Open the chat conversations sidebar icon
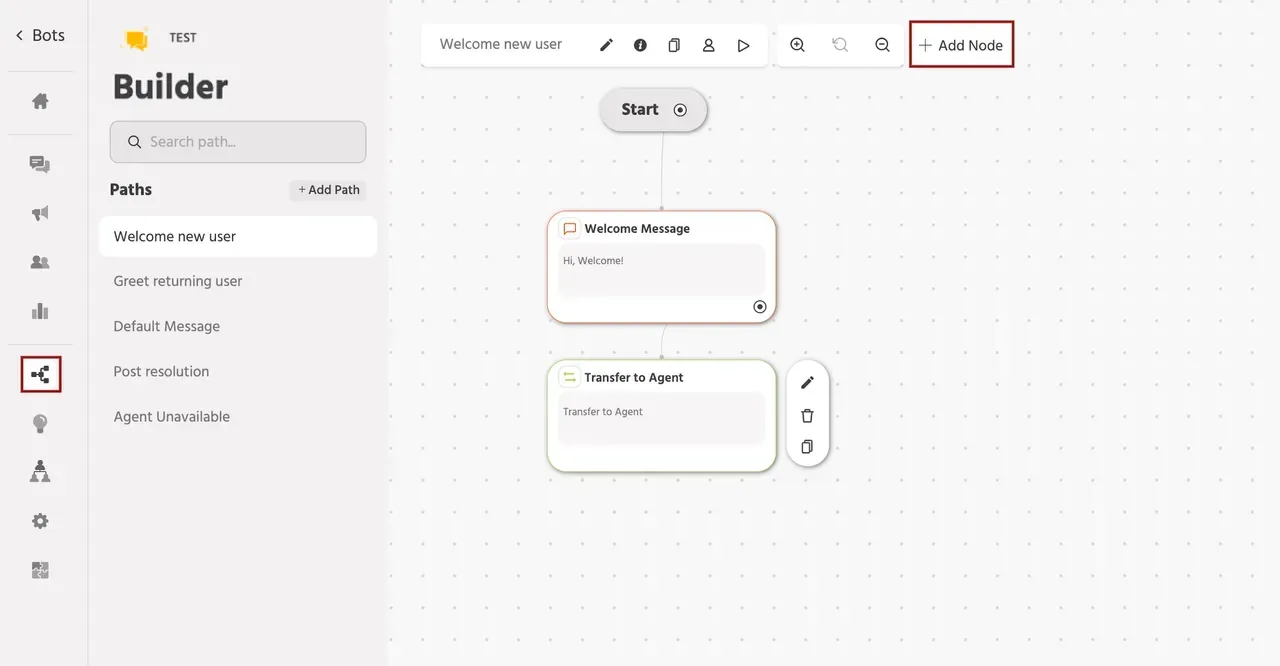Screen dimensions: 1280x666 tap(40, 165)
